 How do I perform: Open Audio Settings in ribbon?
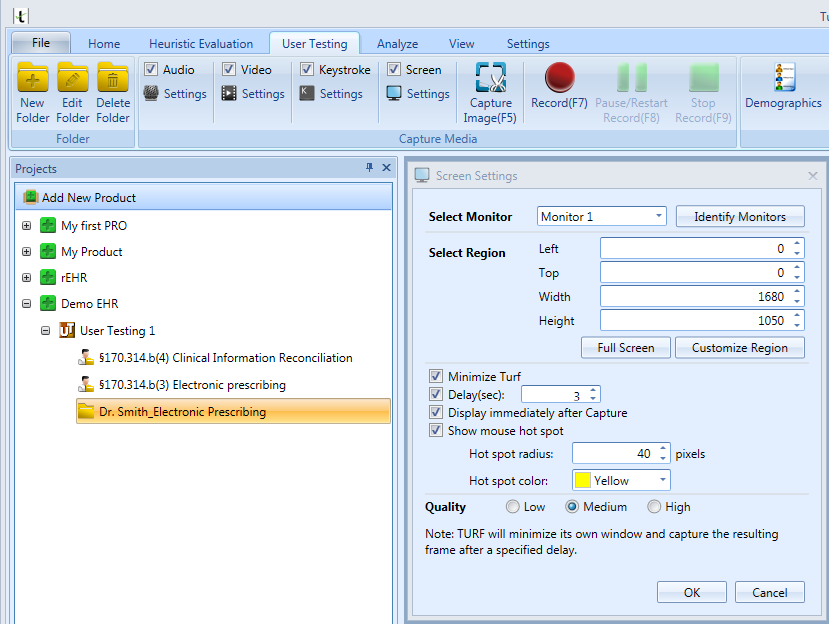pos(174,94)
